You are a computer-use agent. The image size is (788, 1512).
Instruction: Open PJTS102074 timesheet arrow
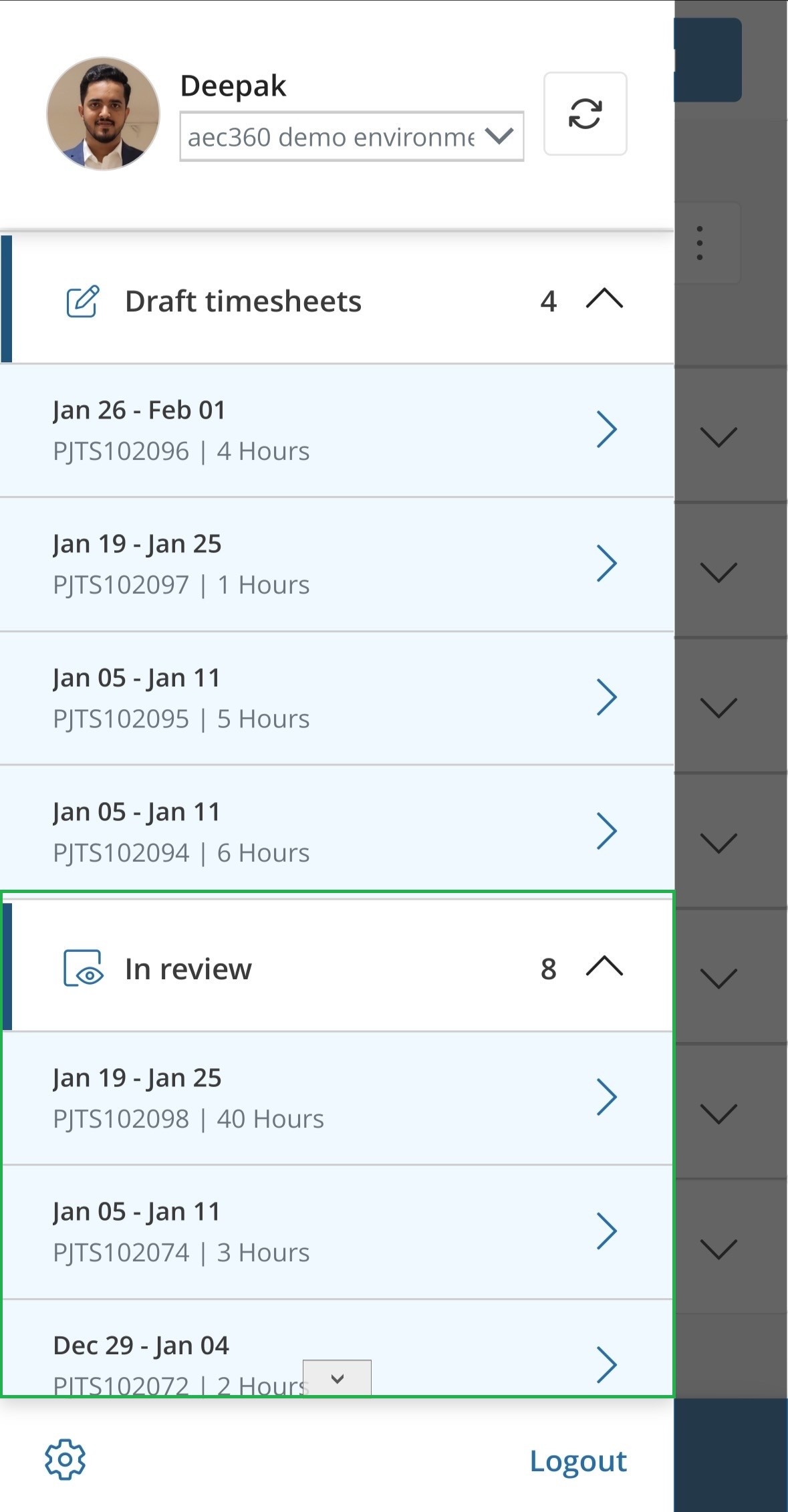tap(606, 1231)
